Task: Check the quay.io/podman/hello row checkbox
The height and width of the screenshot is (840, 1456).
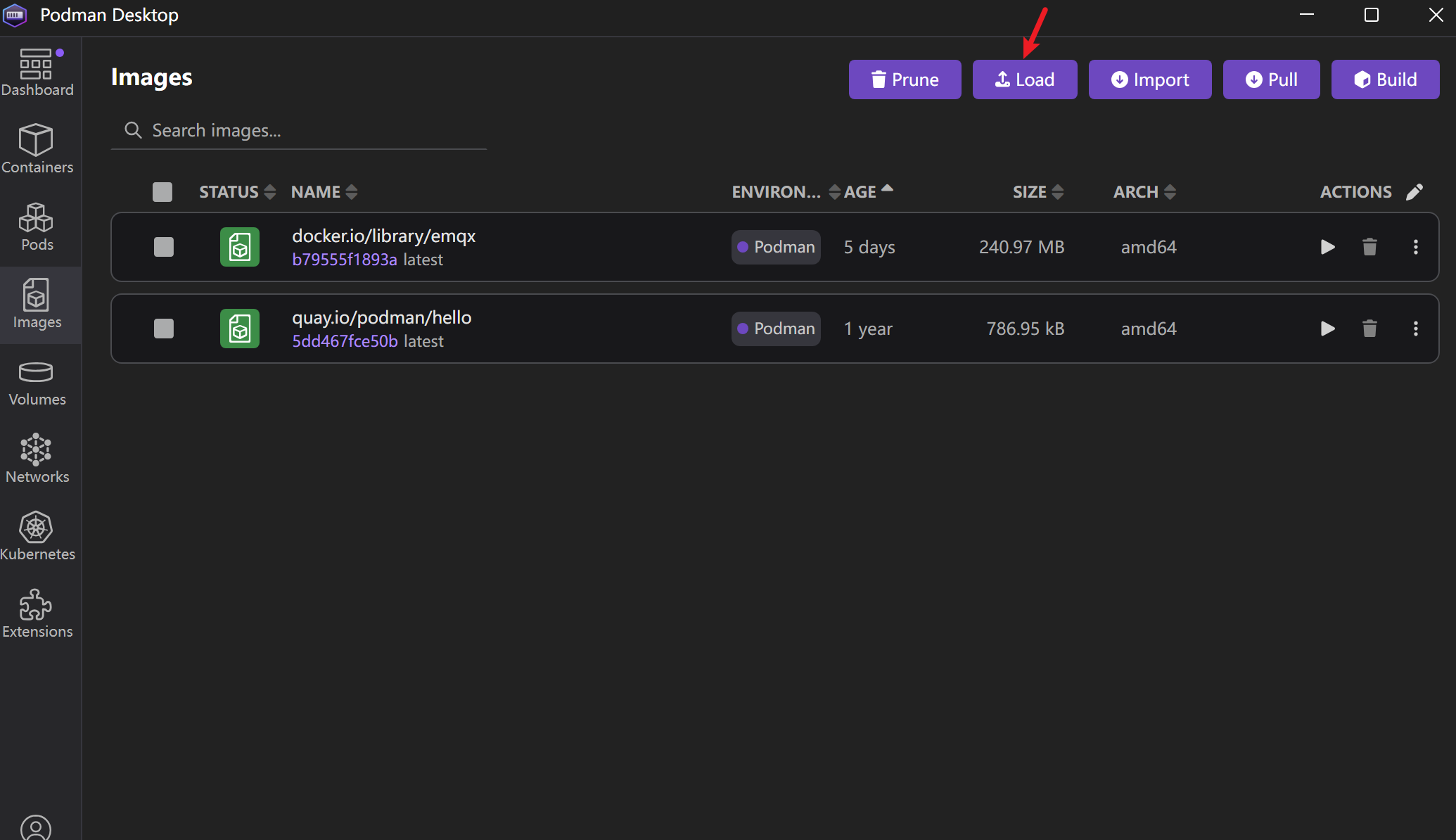Action: click(164, 329)
